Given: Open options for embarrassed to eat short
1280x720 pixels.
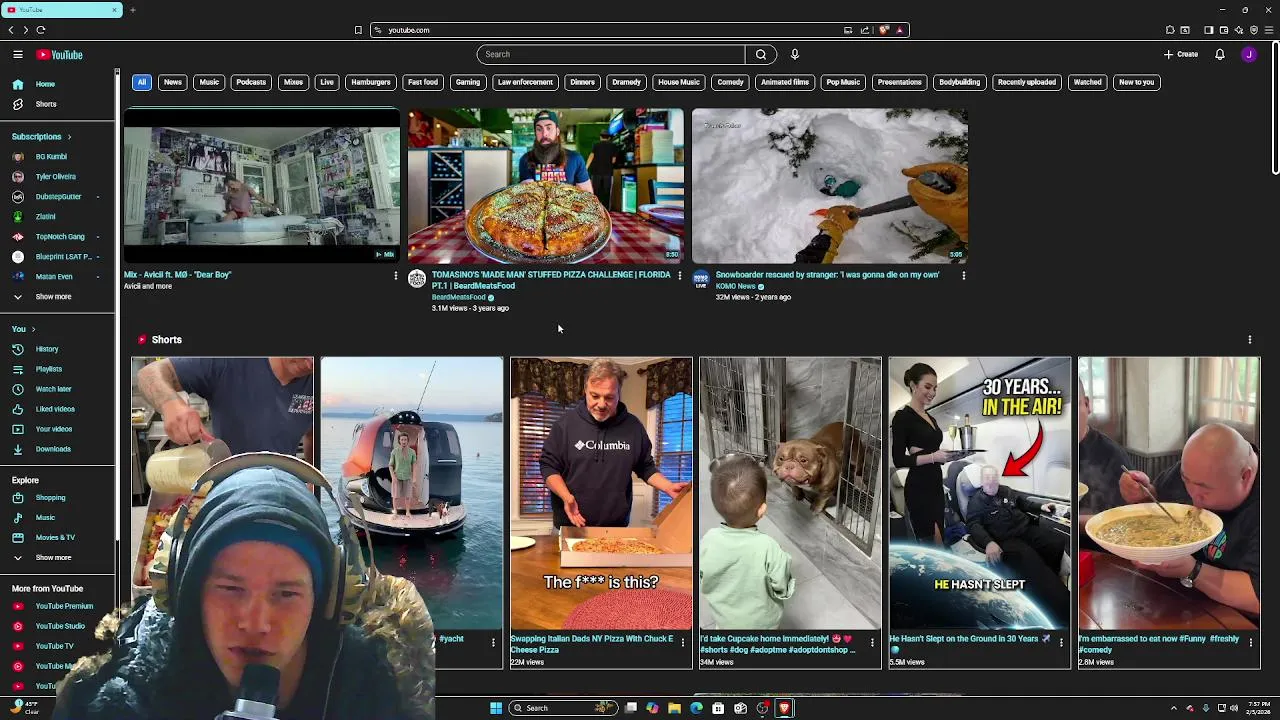Looking at the screenshot, I should [x=1250, y=642].
